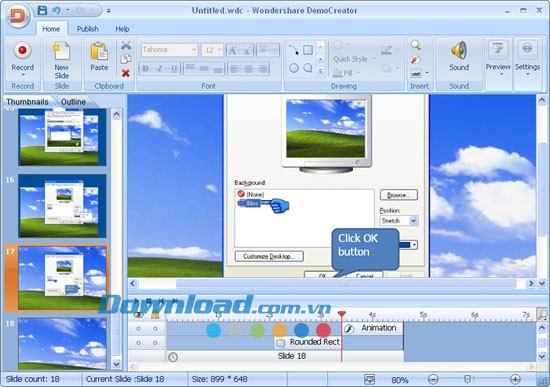
Task: Click the fit-to-window icon in the status bar
Action: click(369, 379)
